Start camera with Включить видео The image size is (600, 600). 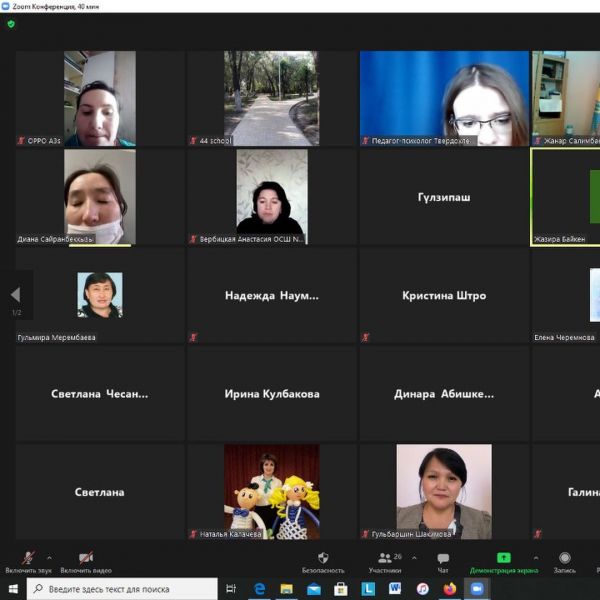86,562
